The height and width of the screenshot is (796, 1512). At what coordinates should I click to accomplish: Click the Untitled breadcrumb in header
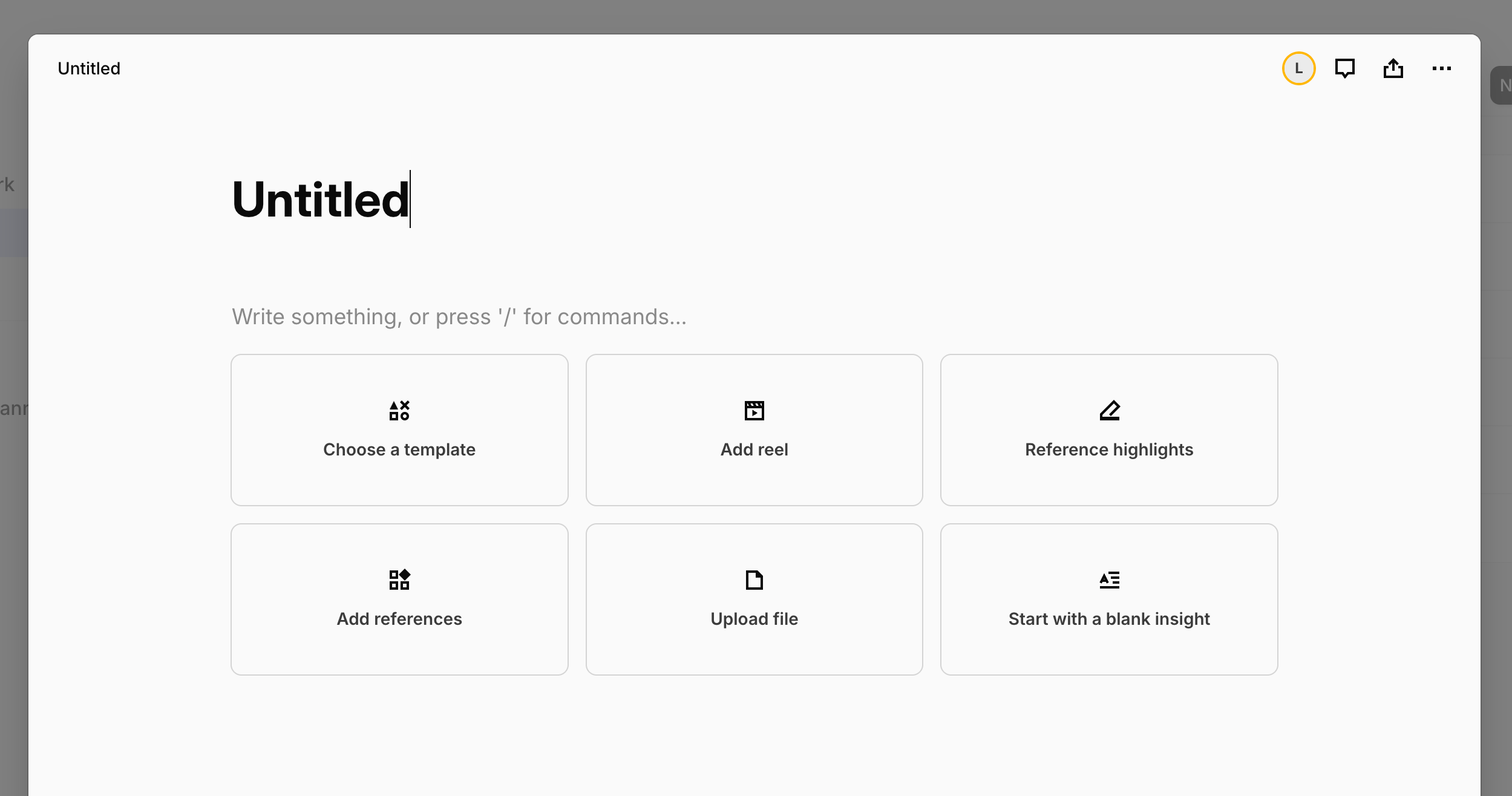coord(89,68)
